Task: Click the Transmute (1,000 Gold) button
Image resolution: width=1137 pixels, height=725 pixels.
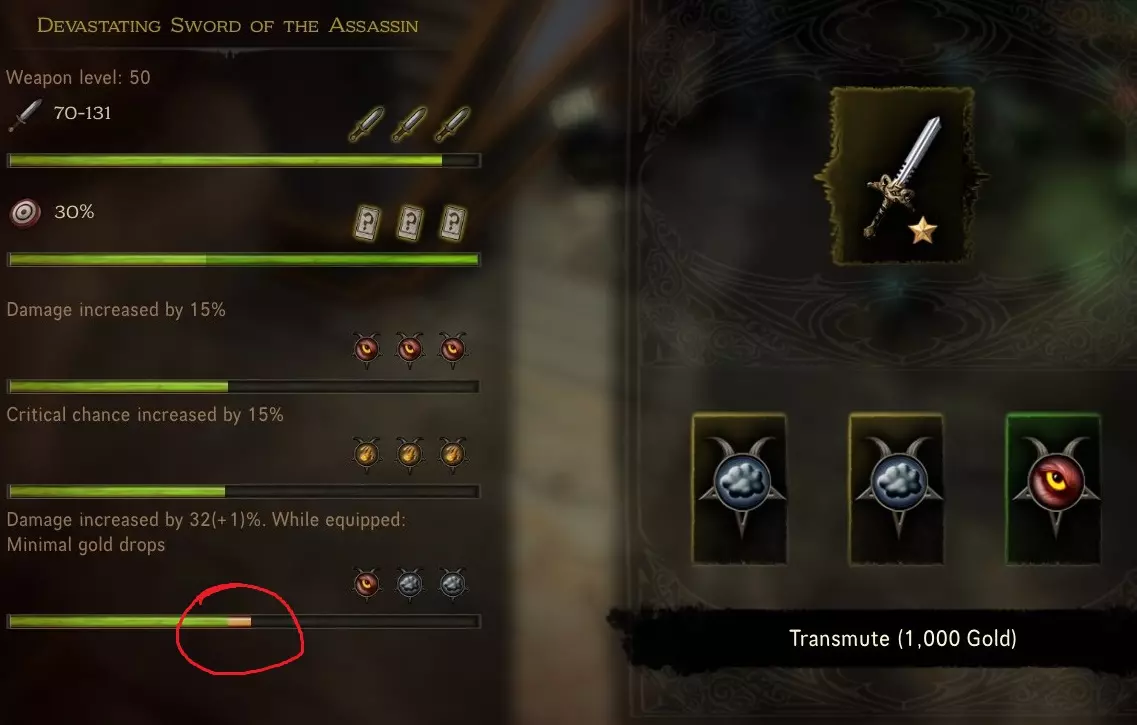Action: click(902, 638)
